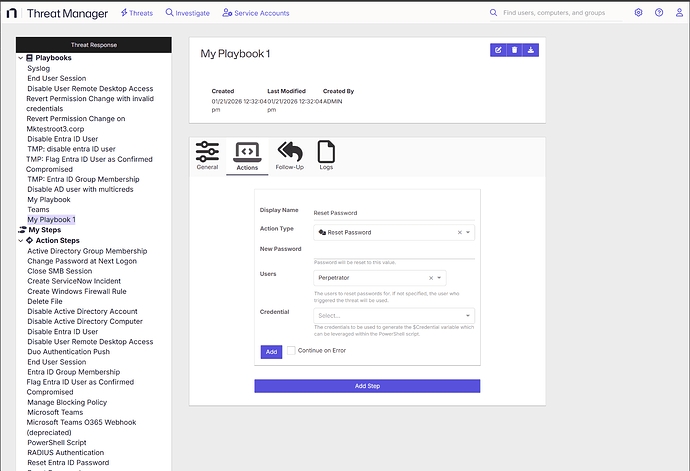Click the purple Add button
Image resolution: width=690 pixels, height=471 pixels.
click(271, 351)
